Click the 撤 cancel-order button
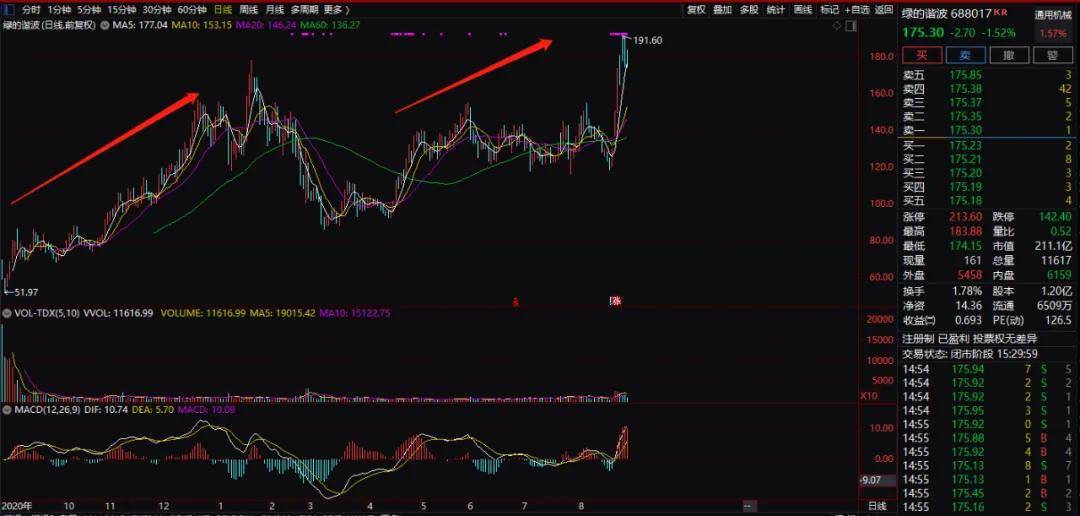 (1009, 56)
